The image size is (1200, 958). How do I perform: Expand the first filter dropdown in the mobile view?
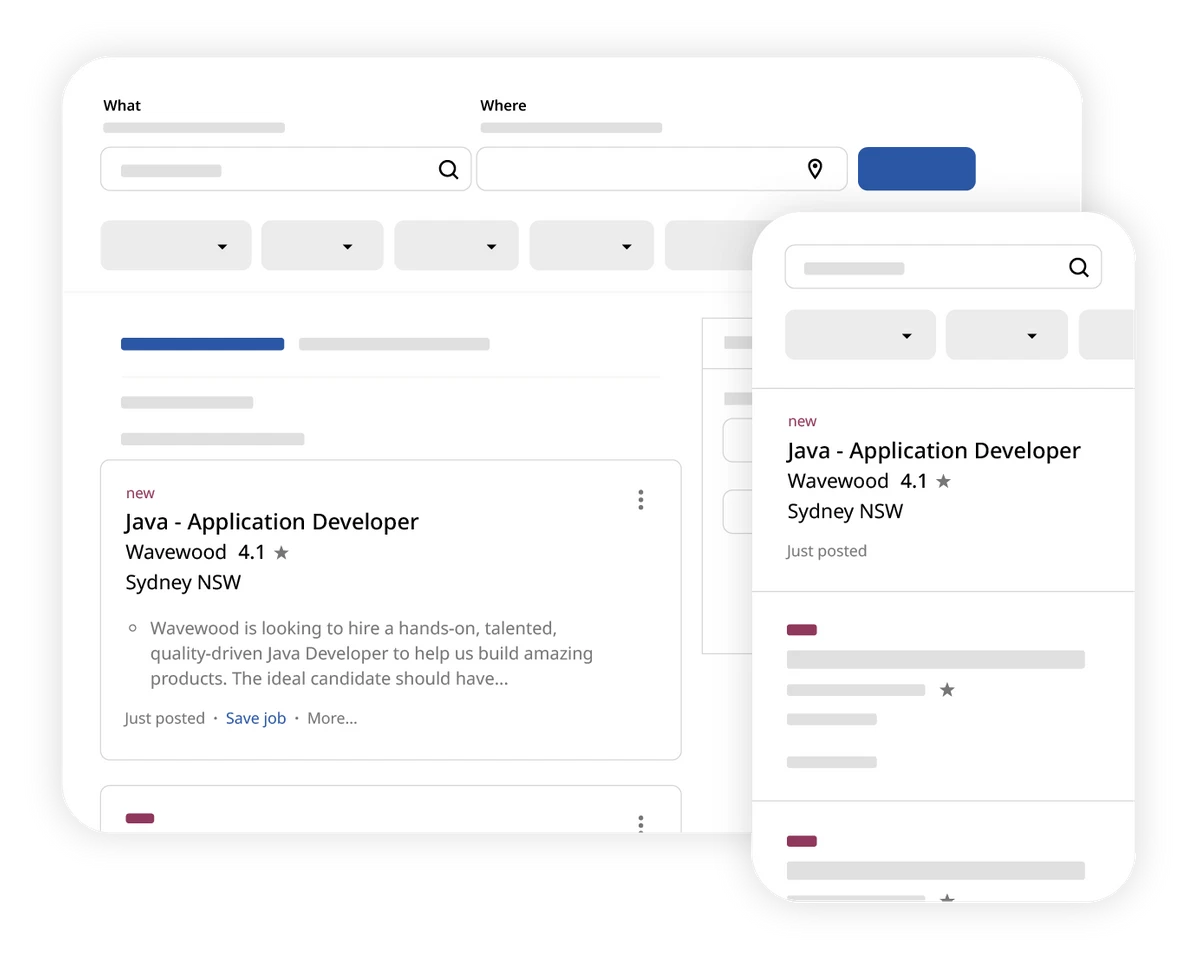click(x=860, y=335)
